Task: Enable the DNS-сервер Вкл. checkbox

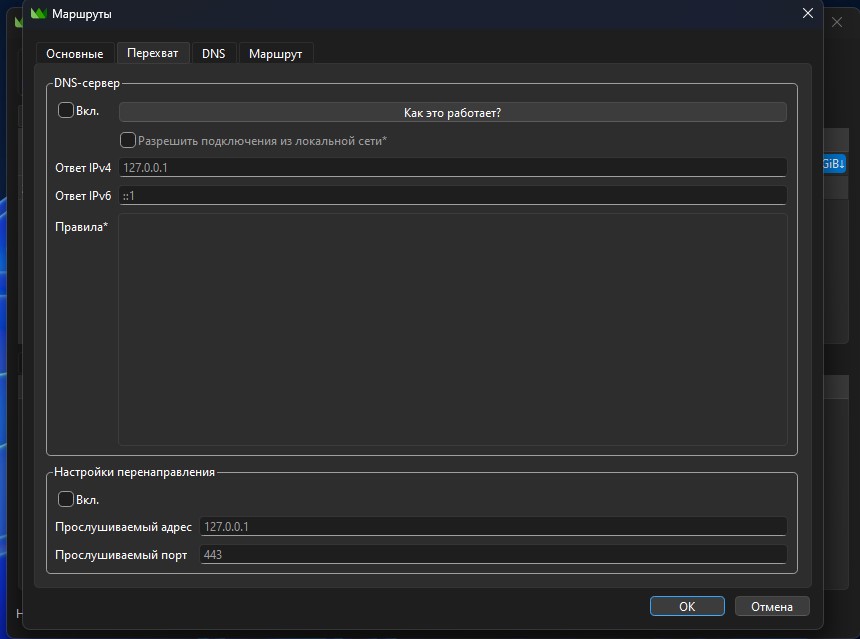Action: point(66,111)
